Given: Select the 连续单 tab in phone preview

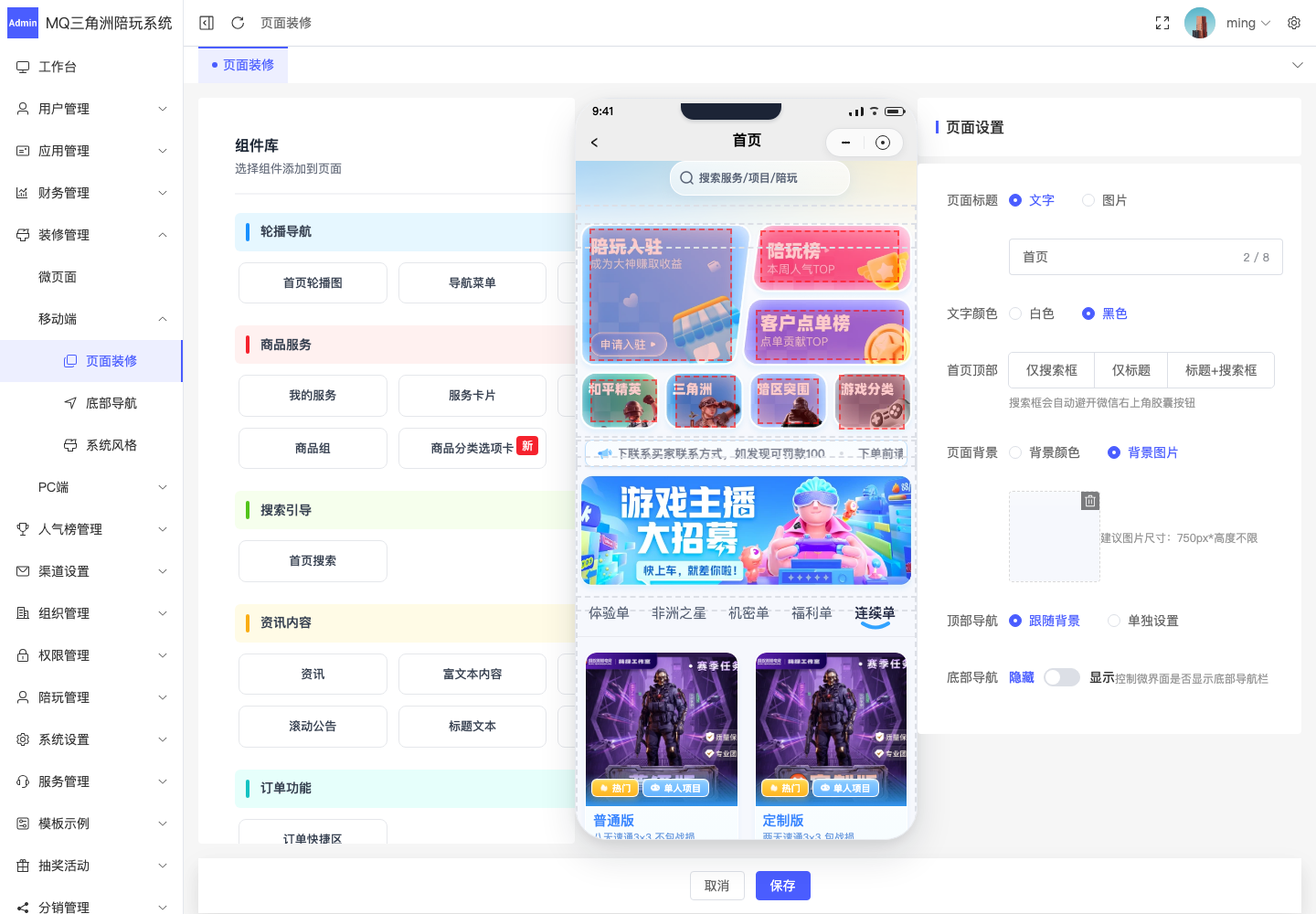Looking at the screenshot, I should tap(875, 613).
